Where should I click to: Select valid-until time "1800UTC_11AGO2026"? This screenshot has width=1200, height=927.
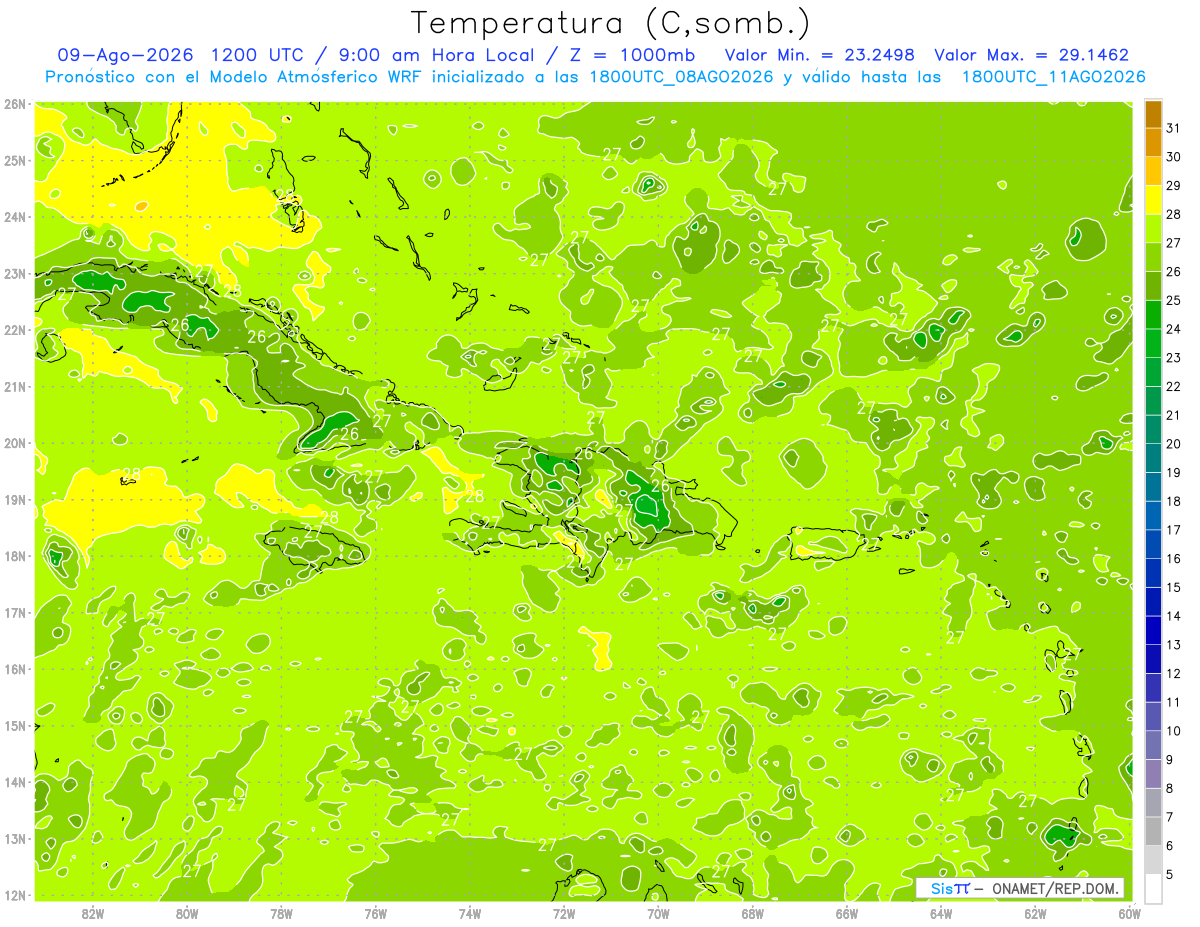point(1053,76)
